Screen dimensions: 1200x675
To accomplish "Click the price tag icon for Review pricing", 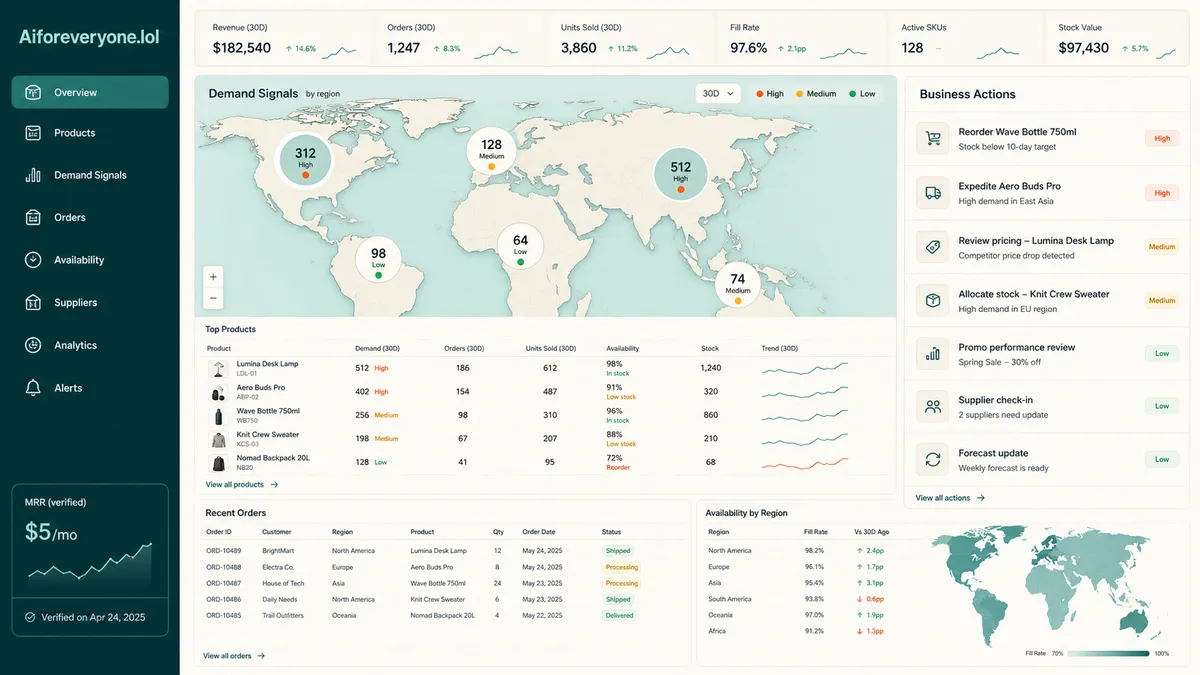I will coord(933,246).
